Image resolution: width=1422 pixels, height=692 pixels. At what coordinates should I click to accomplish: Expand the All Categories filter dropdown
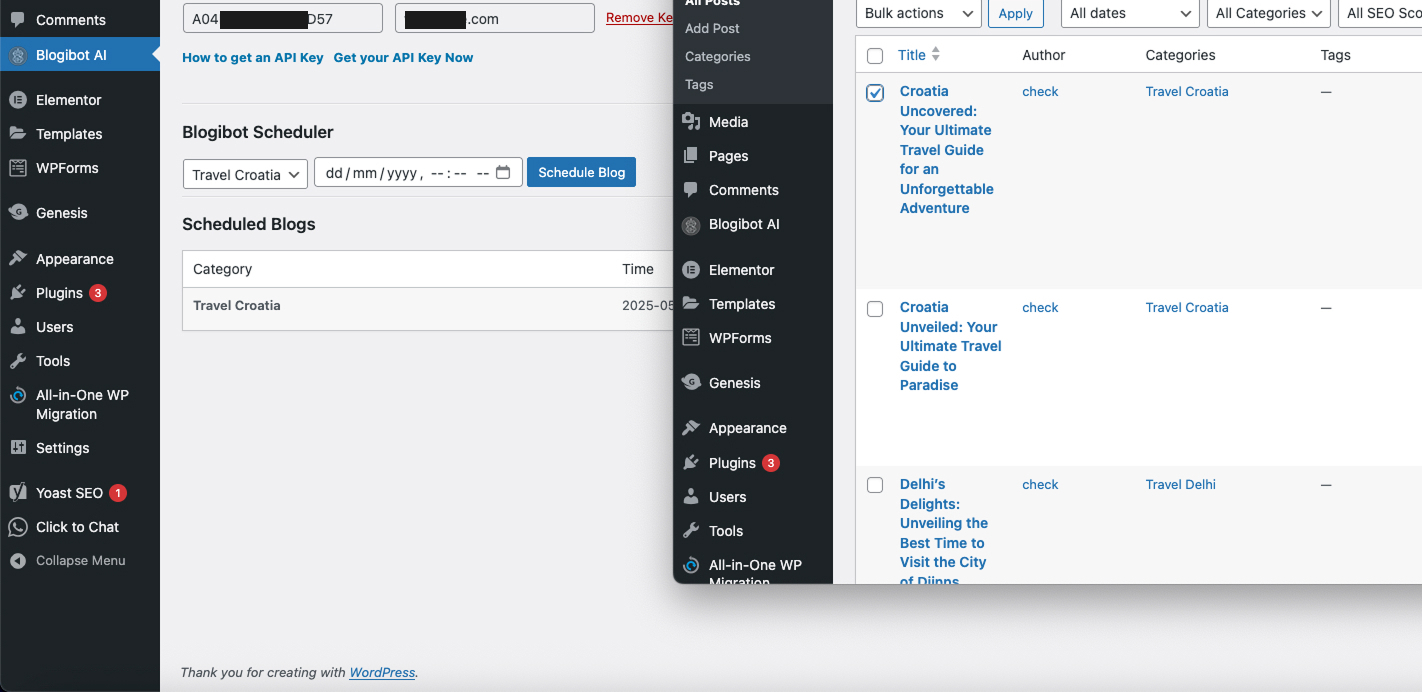pyautogui.click(x=1268, y=13)
